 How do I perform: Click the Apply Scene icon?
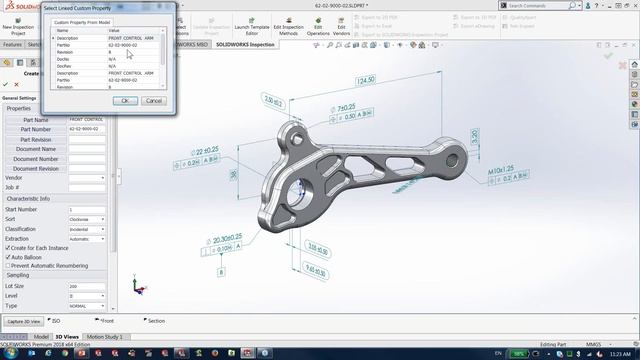422,45
